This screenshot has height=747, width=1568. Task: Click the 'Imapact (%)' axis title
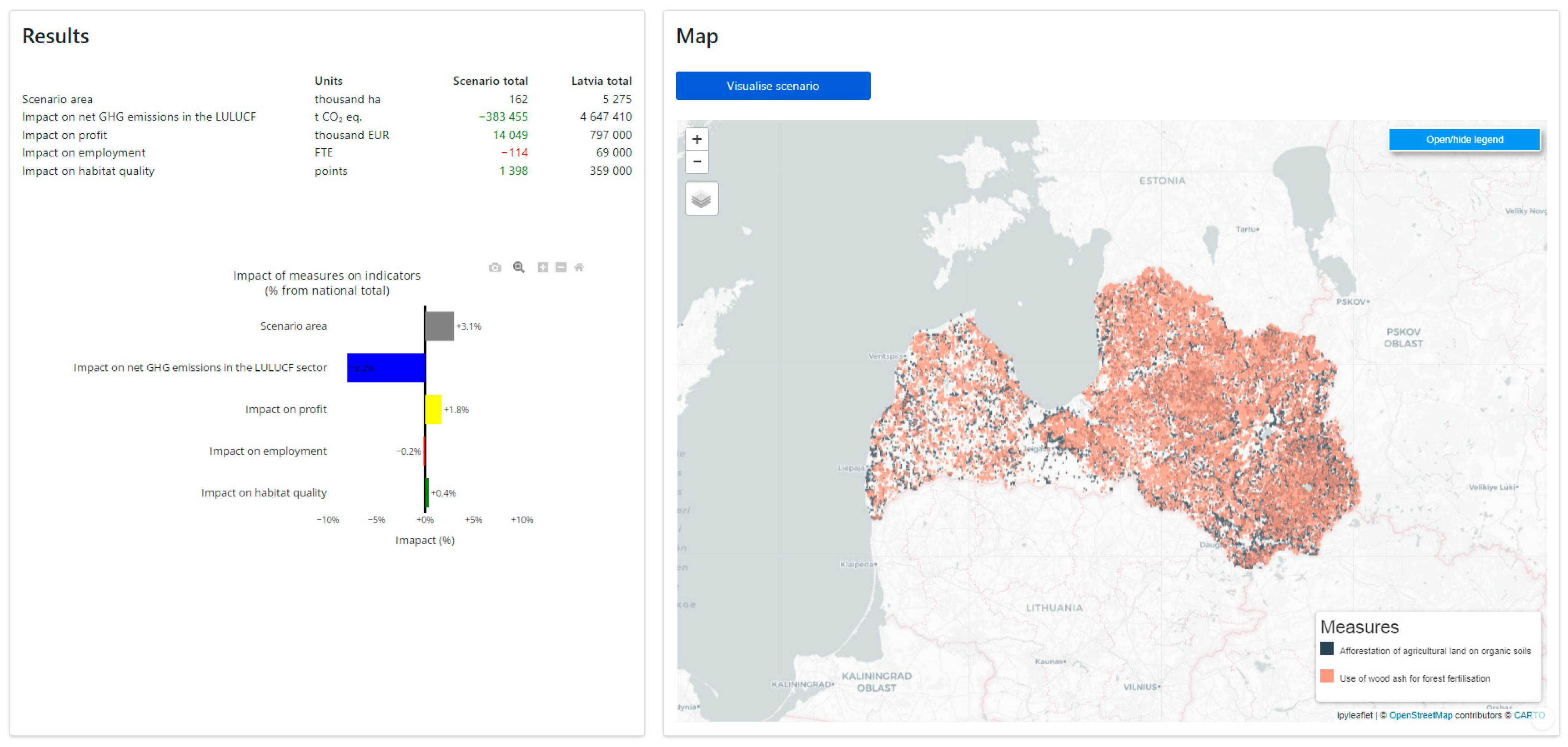coord(425,541)
